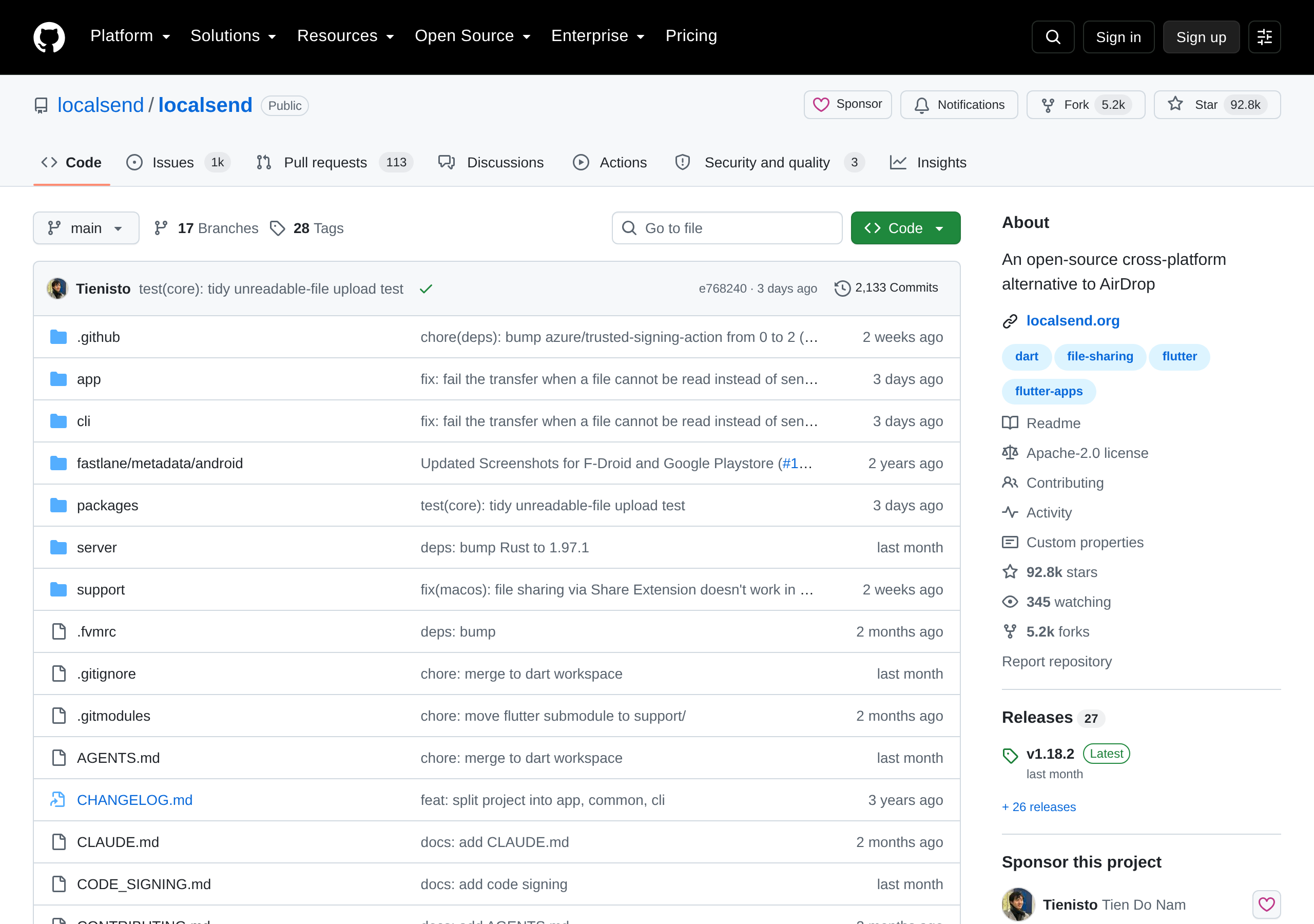
Task: Open 'deps: bump Rust to 1.97.1' commit
Action: [x=504, y=547]
